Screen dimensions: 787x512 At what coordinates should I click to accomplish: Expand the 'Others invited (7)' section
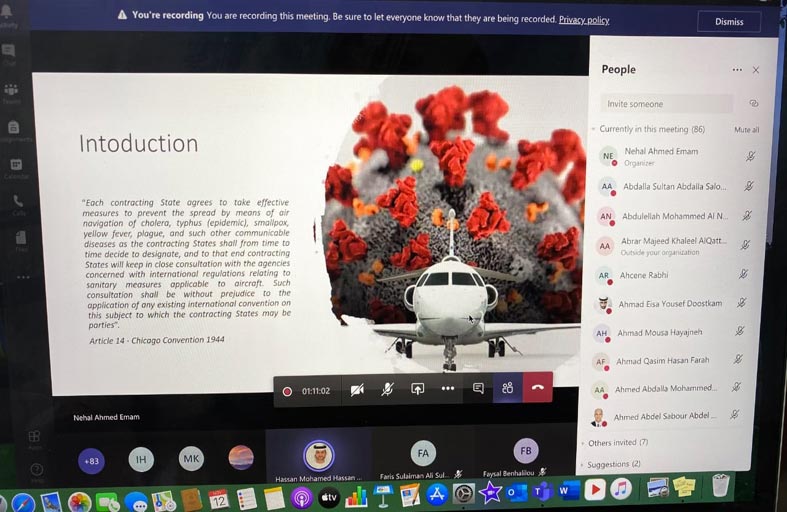click(618, 442)
